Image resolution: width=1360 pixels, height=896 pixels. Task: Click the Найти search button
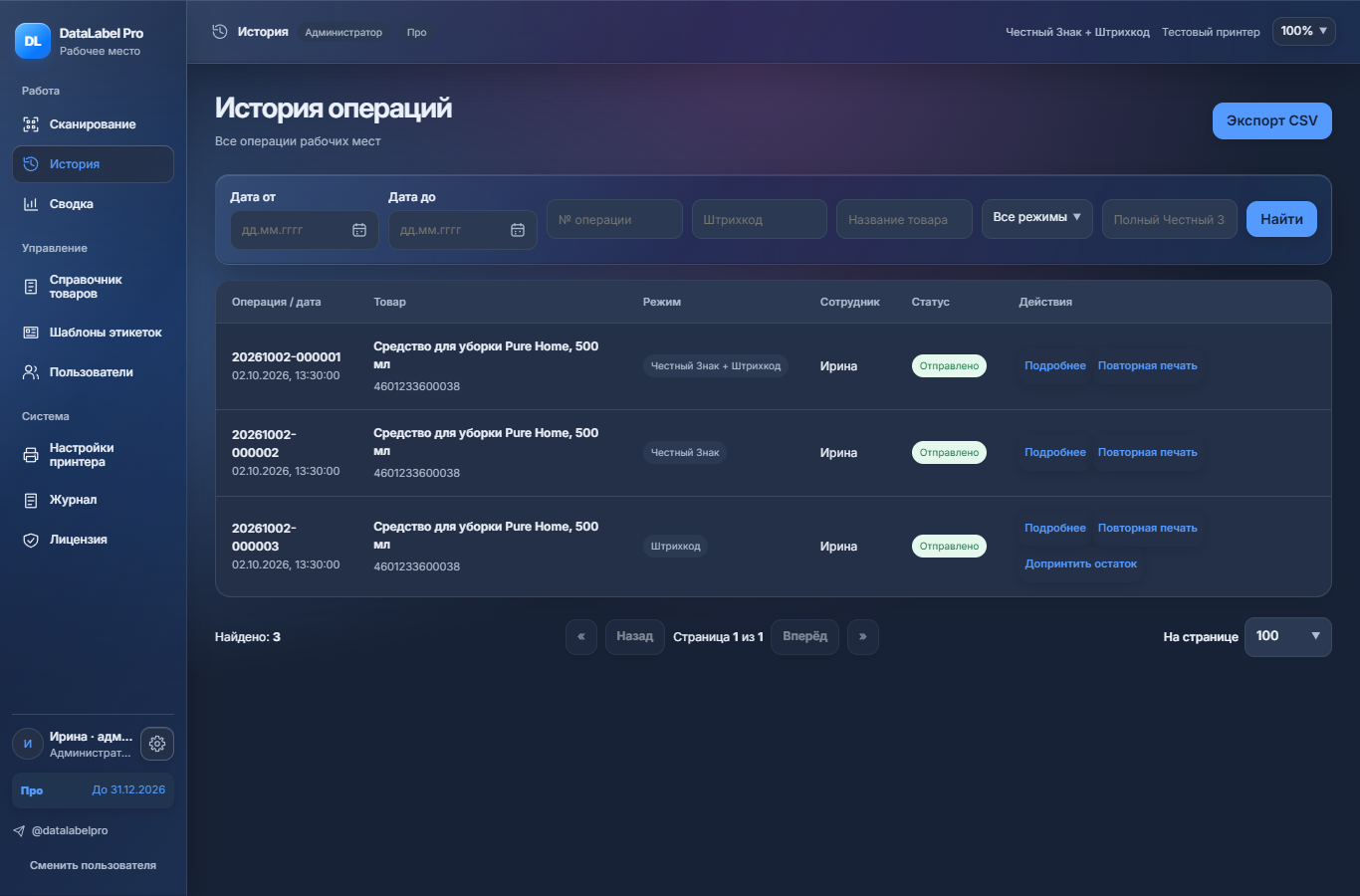(x=1281, y=219)
